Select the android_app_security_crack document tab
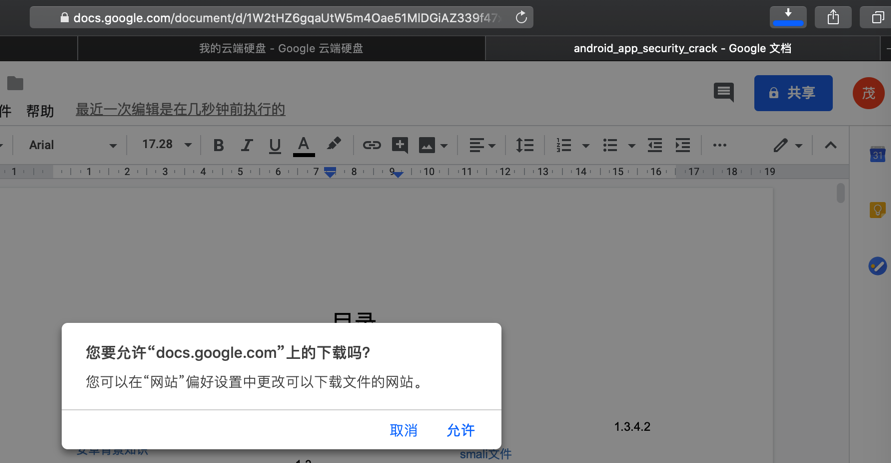This screenshot has width=891, height=463. tap(682, 48)
